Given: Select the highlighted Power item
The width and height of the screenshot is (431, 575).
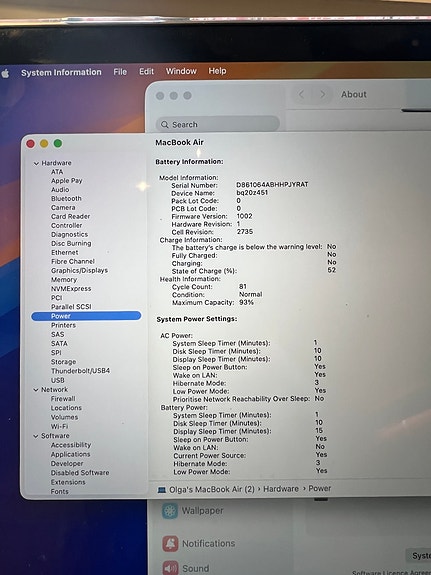Looking at the screenshot, I should [x=86, y=316].
